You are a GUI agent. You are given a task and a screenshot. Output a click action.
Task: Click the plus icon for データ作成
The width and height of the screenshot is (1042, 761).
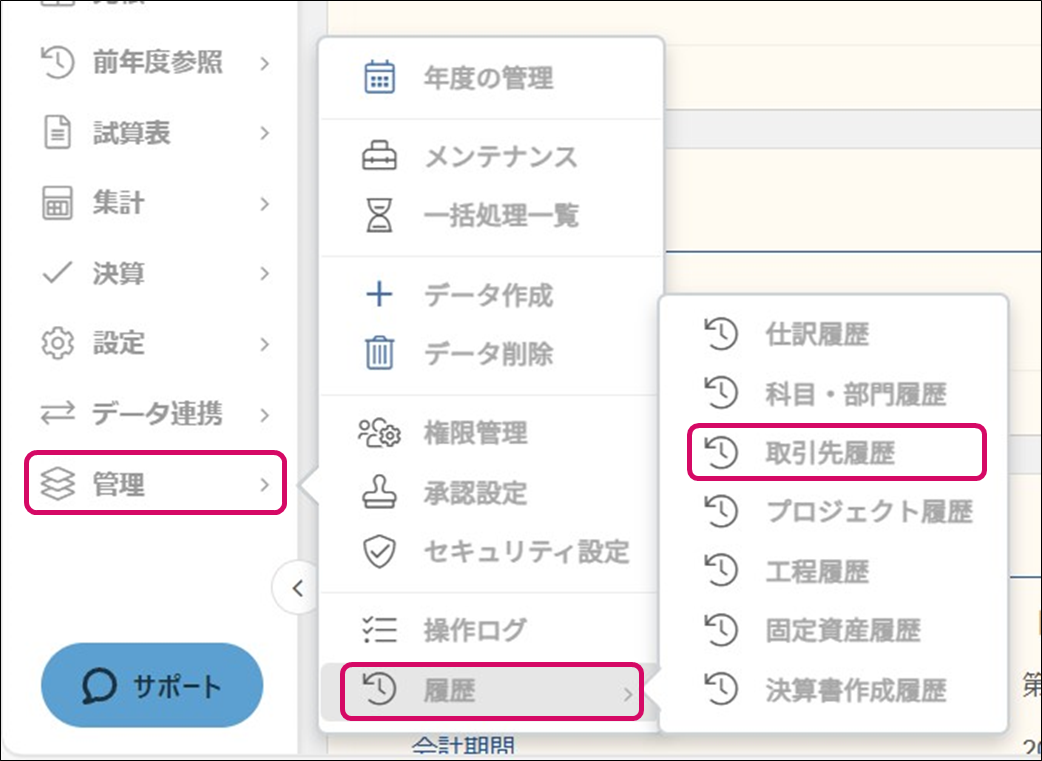pos(379,295)
